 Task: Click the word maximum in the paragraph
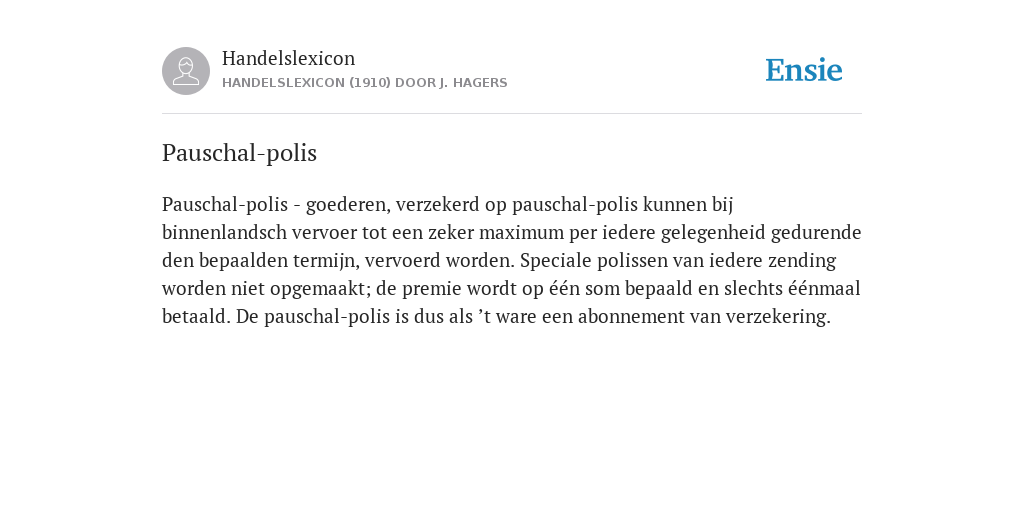click(522, 233)
